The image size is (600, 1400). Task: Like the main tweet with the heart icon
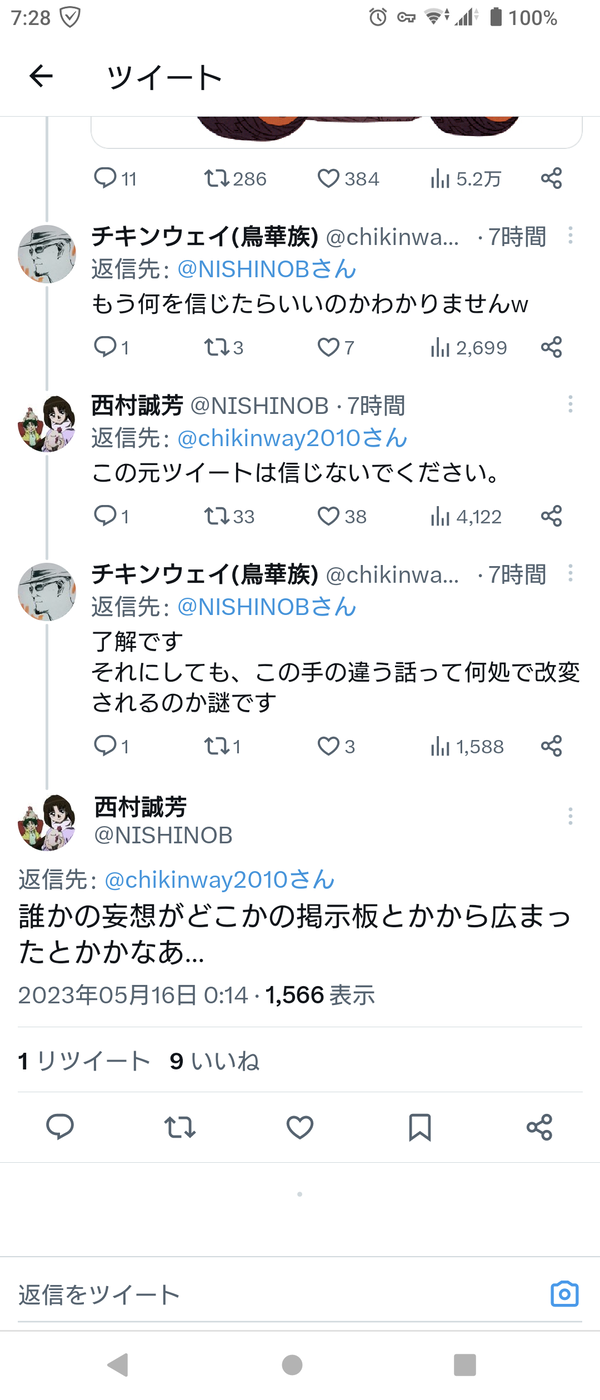click(x=300, y=1128)
